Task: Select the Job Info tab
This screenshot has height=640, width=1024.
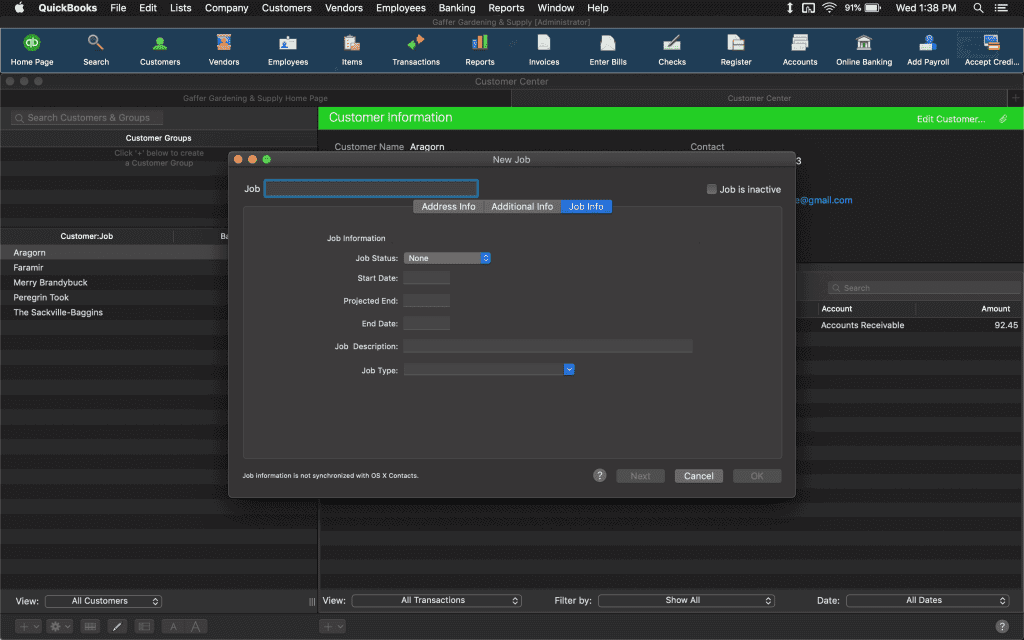Action: (x=586, y=206)
